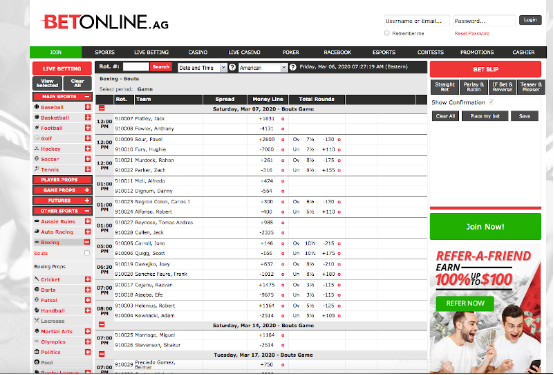Open the CASINO navigation menu
Image resolution: width=554 pixels, height=375 pixels.
point(198,52)
